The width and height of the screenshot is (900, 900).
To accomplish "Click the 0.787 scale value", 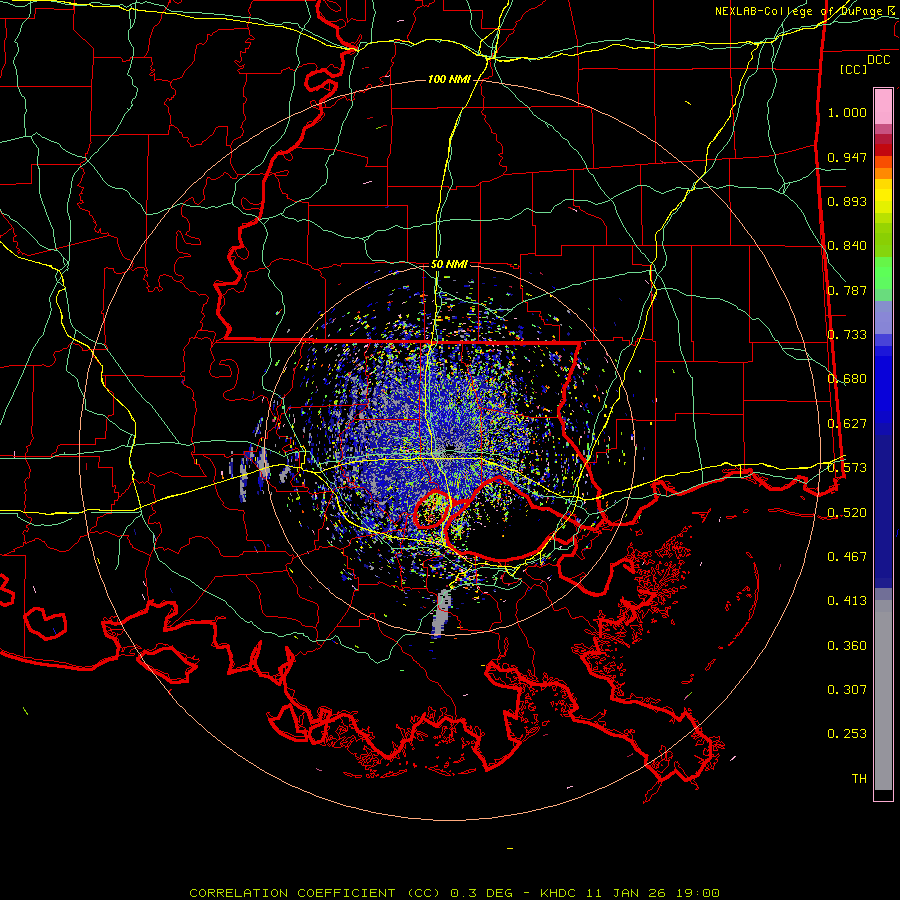I will pyautogui.click(x=847, y=290).
